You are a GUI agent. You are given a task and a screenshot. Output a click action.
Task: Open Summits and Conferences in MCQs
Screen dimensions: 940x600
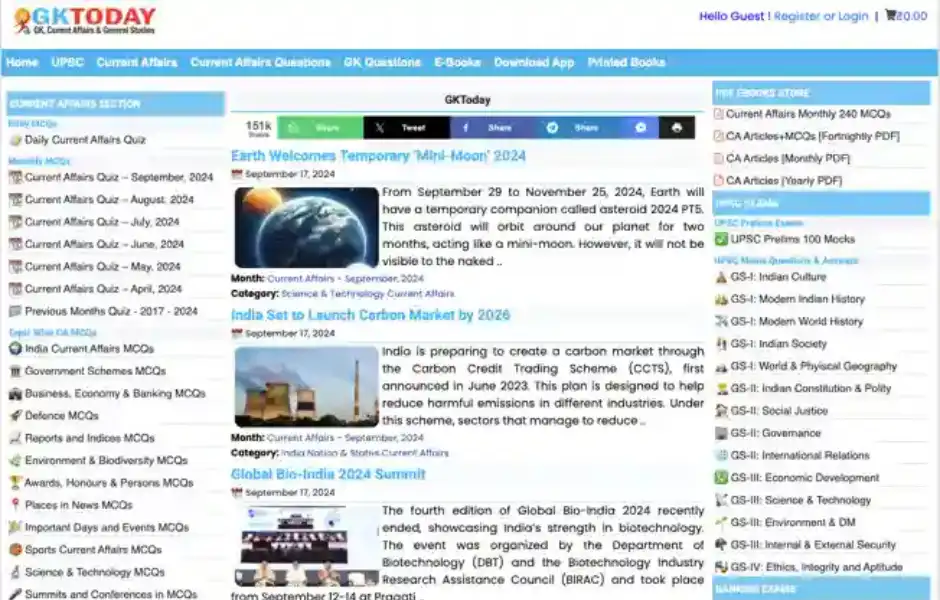111,593
